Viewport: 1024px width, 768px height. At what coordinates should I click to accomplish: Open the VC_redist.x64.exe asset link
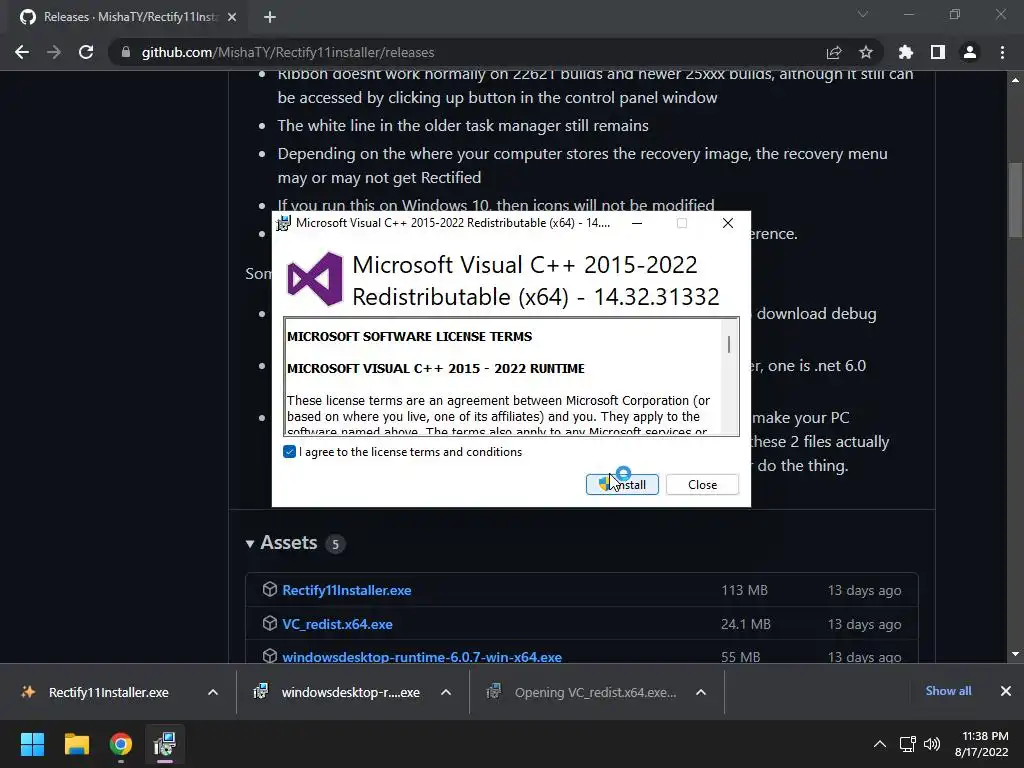337,624
